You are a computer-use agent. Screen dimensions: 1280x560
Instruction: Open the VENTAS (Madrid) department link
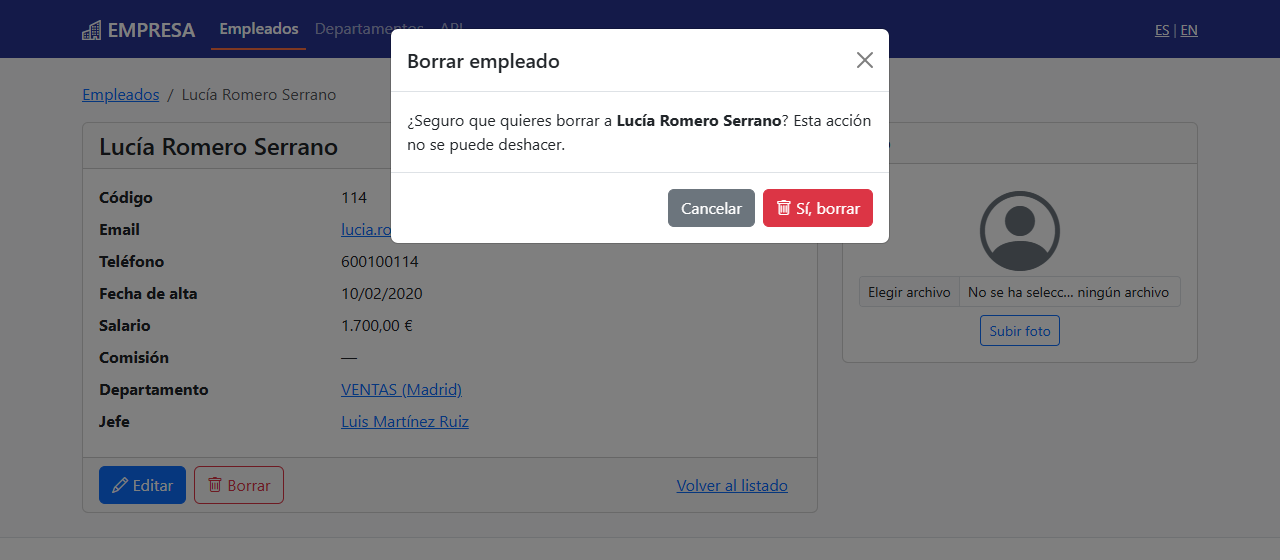point(401,390)
